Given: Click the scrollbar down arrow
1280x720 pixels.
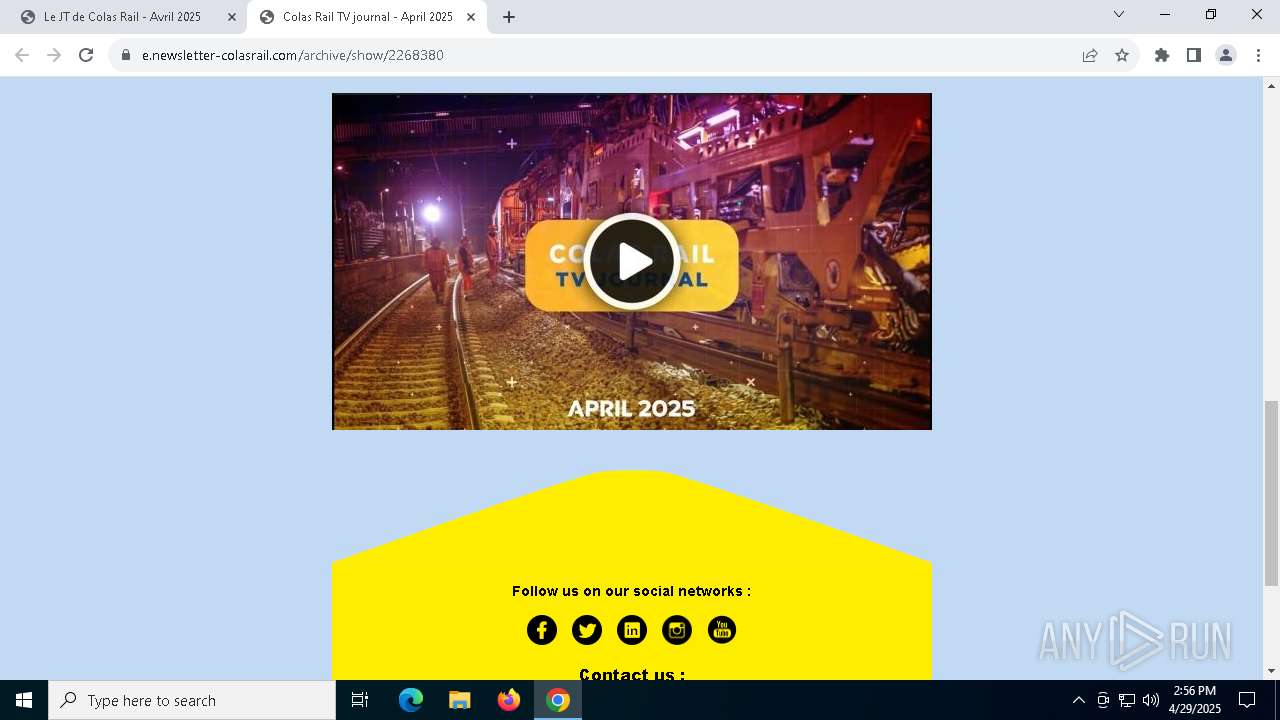Looking at the screenshot, I should click(1271, 671).
